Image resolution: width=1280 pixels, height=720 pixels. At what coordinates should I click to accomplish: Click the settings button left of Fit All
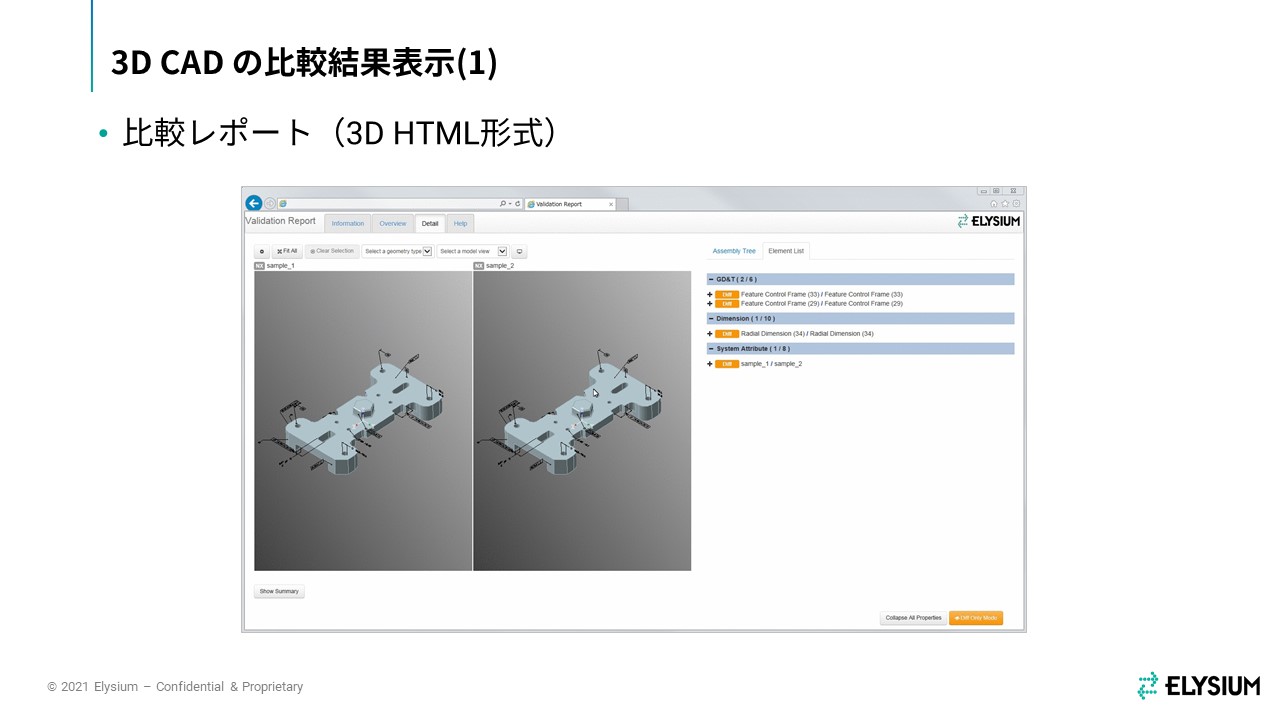coord(262,252)
